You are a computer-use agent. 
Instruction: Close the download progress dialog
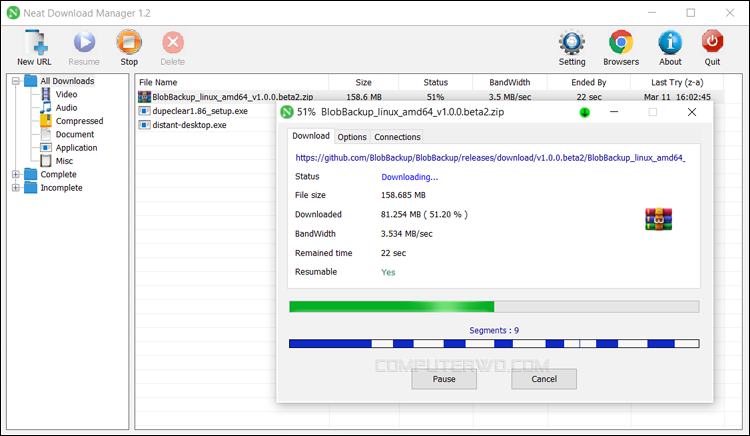point(692,112)
